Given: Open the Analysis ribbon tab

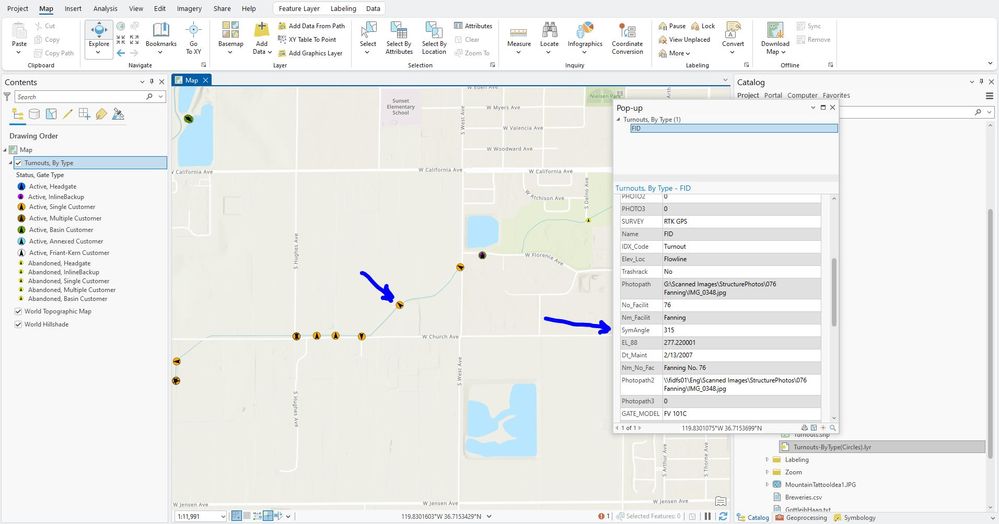Looking at the screenshot, I should [105, 8].
